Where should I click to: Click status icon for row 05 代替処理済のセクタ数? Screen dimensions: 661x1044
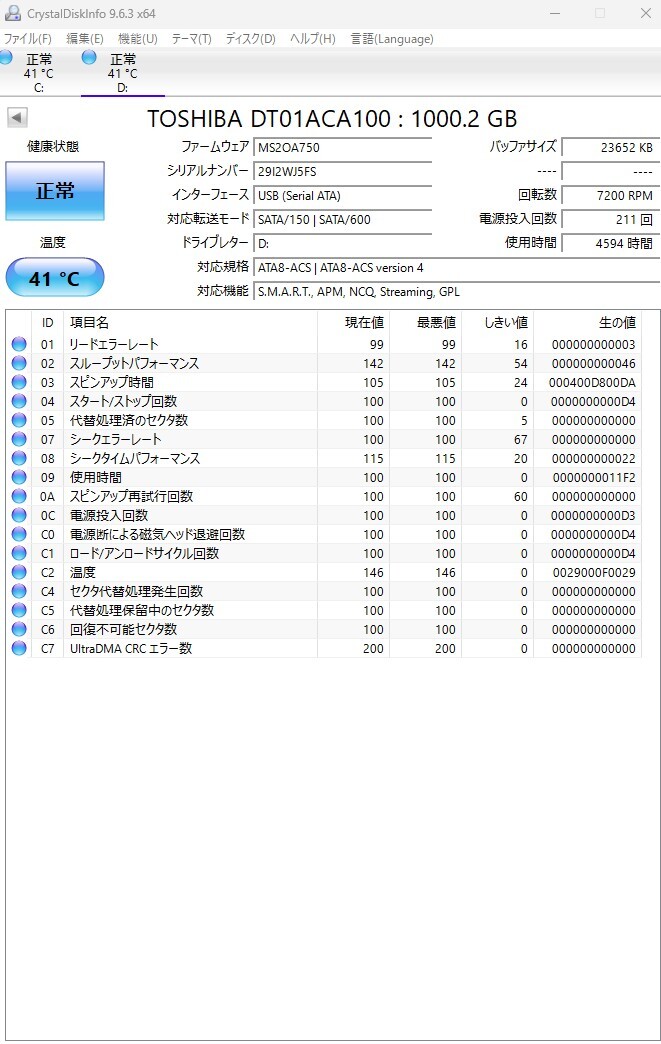[19, 420]
